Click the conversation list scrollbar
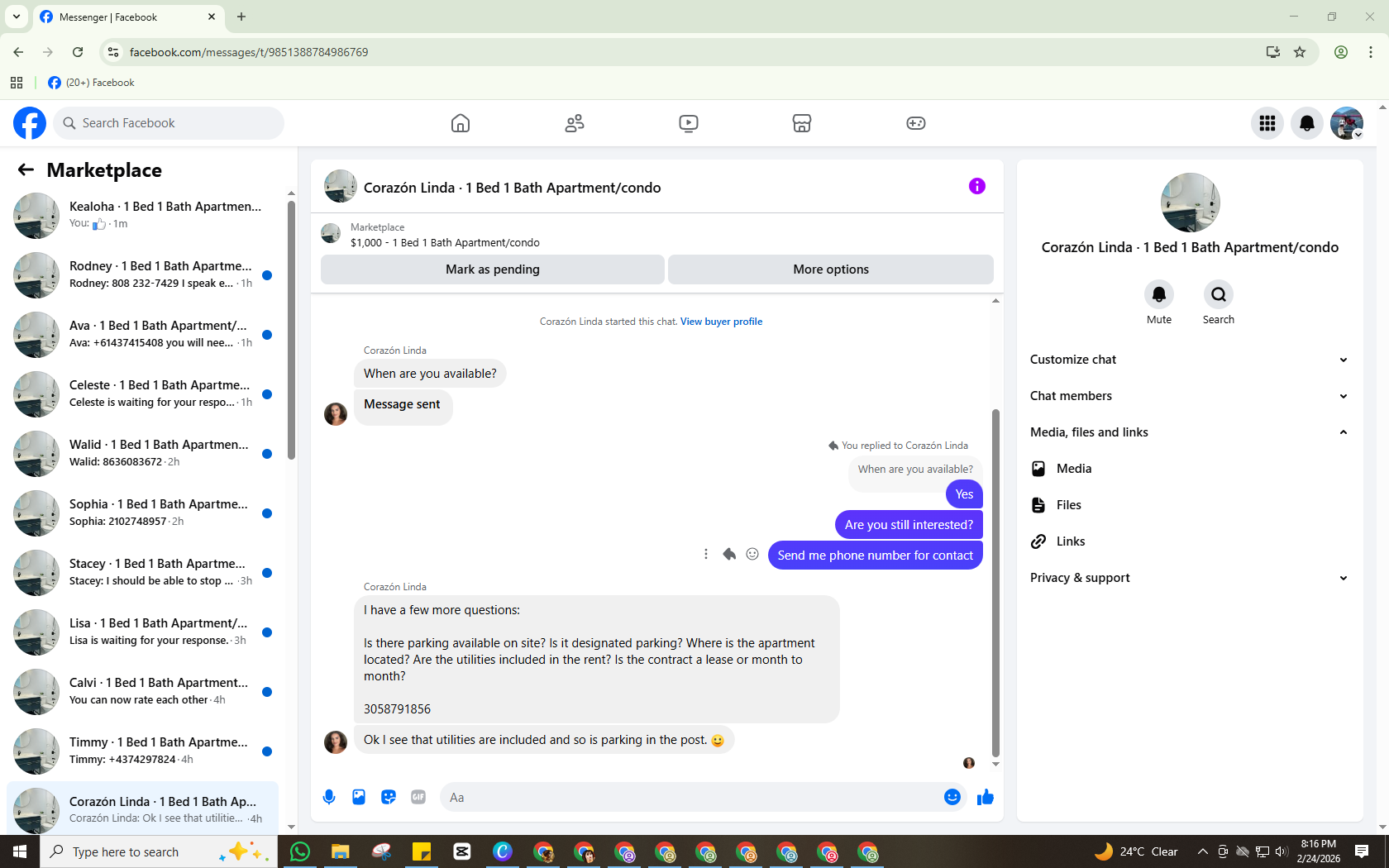 [x=291, y=331]
